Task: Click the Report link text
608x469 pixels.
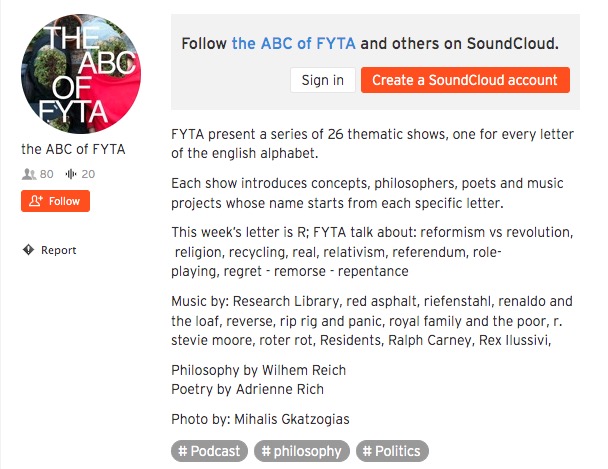Action: 59,250
